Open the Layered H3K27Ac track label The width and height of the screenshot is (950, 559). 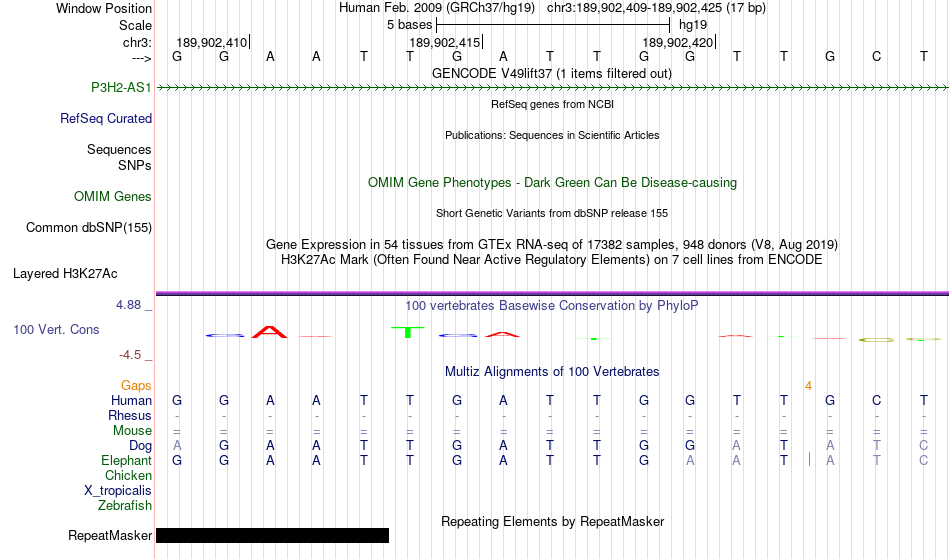tap(65, 273)
